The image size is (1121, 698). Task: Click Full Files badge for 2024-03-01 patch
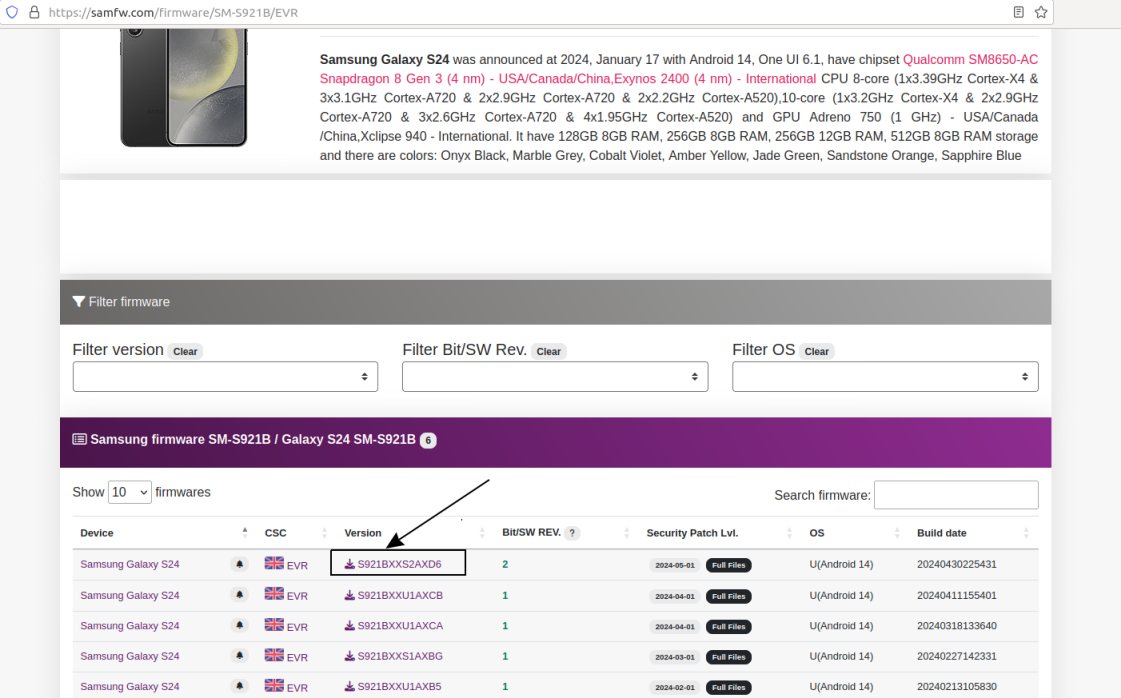[729, 657]
